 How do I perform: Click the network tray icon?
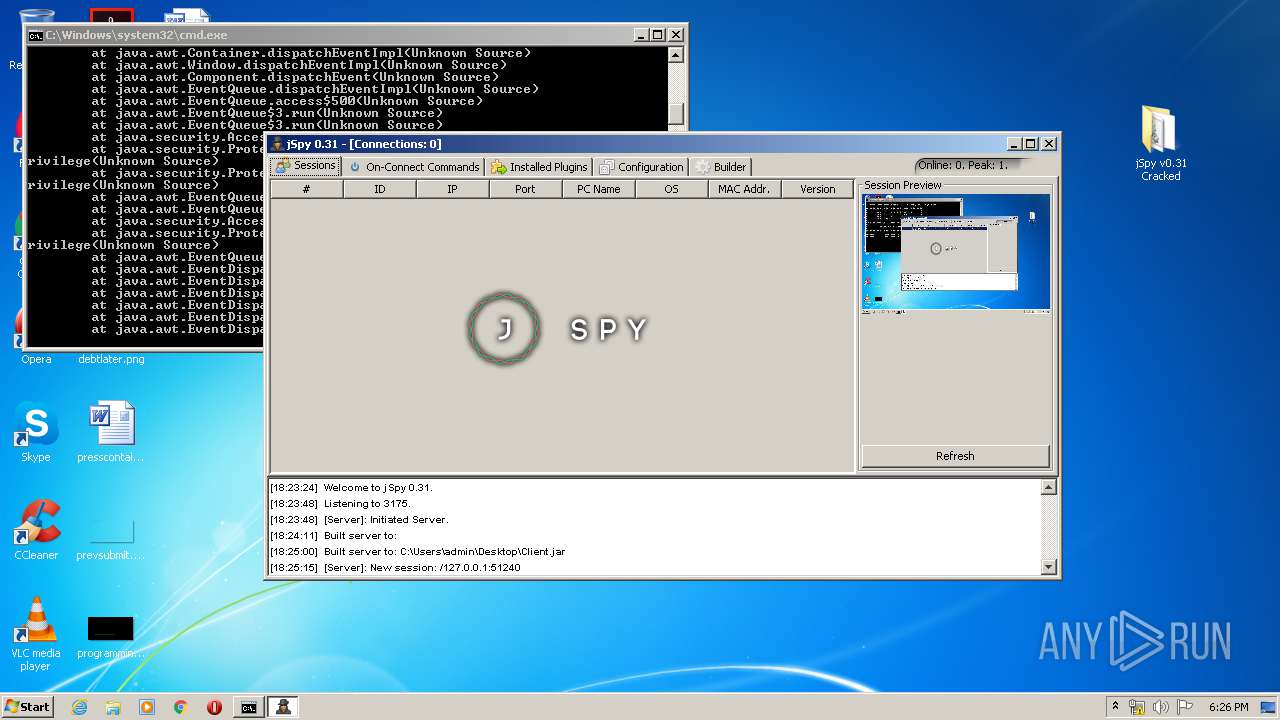1137,707
